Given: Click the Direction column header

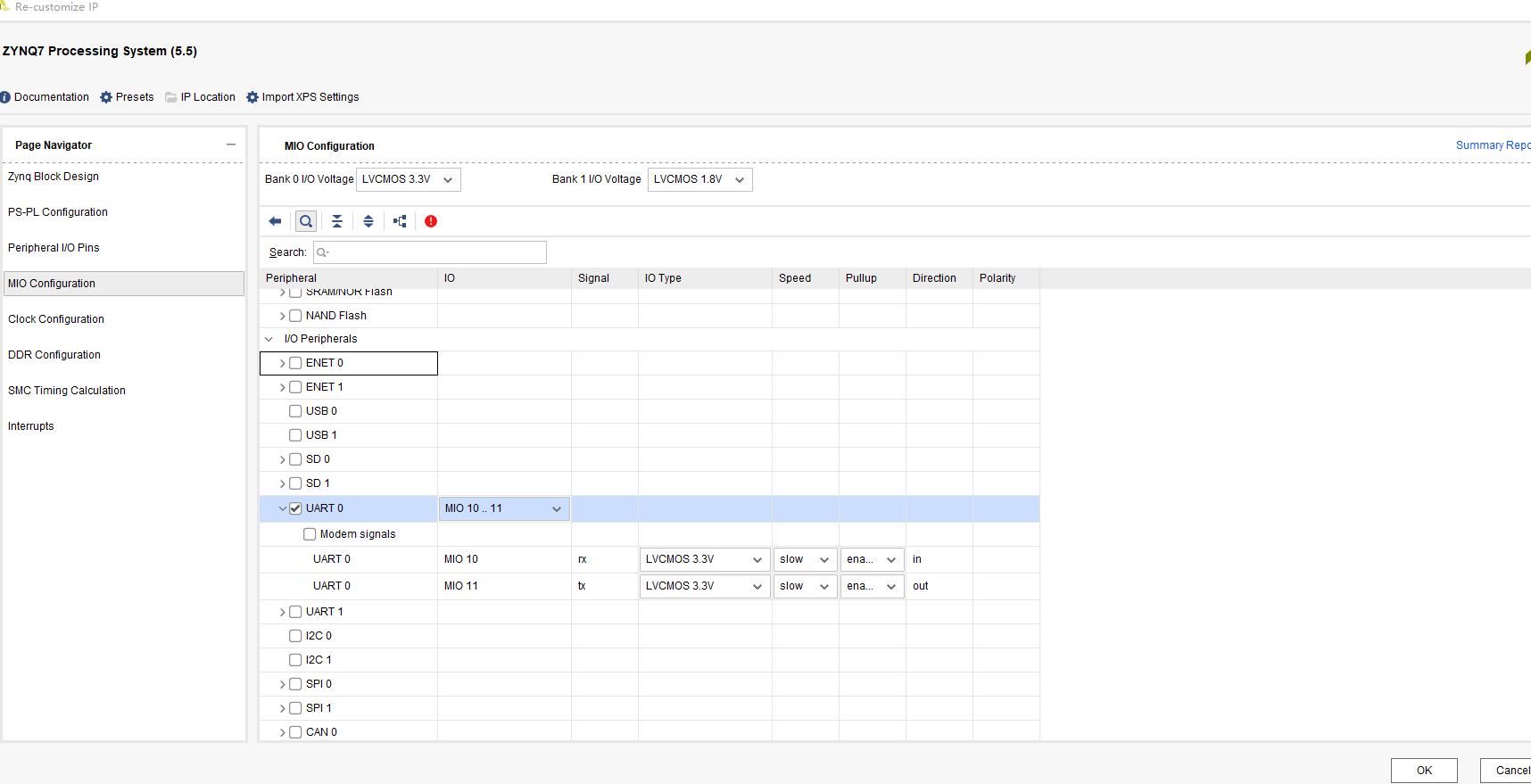Looking at the screenshot, I should pyautogui.click(x=939, y=278).
